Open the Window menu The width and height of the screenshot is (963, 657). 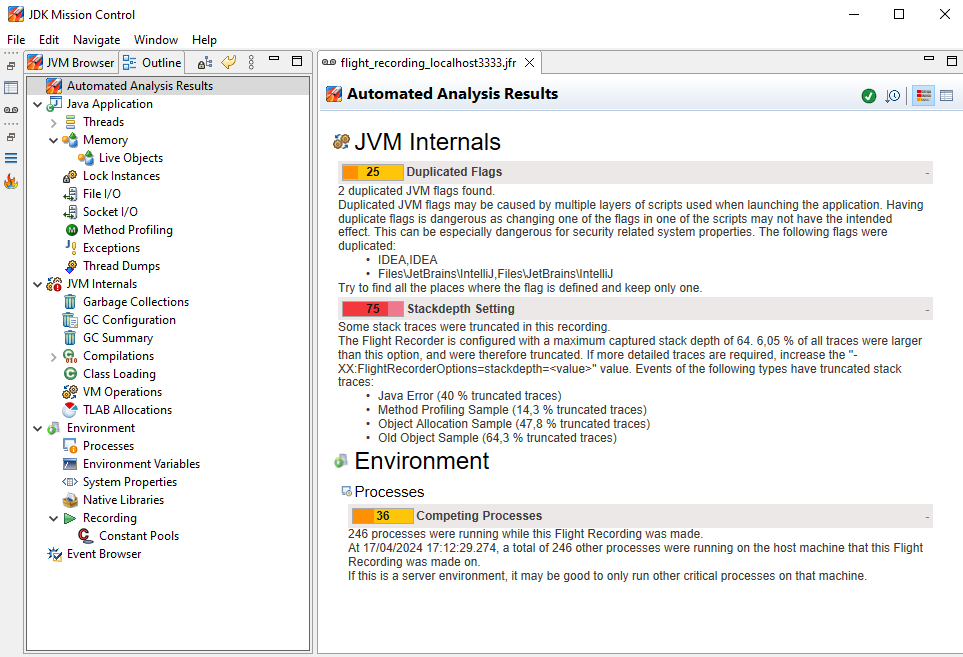(156, 40)
